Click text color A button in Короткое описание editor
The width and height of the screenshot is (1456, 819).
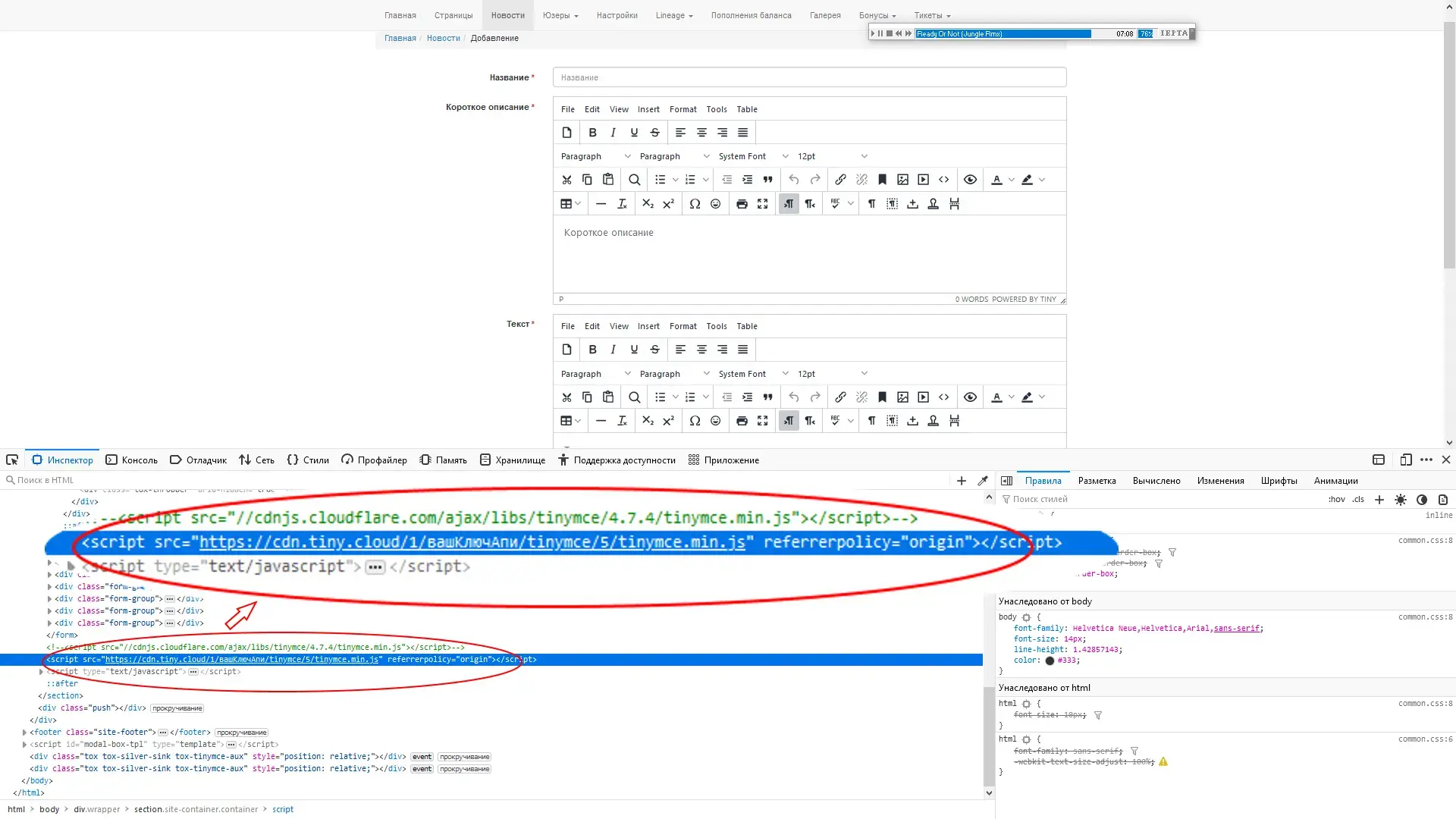(x=996, y=180)
